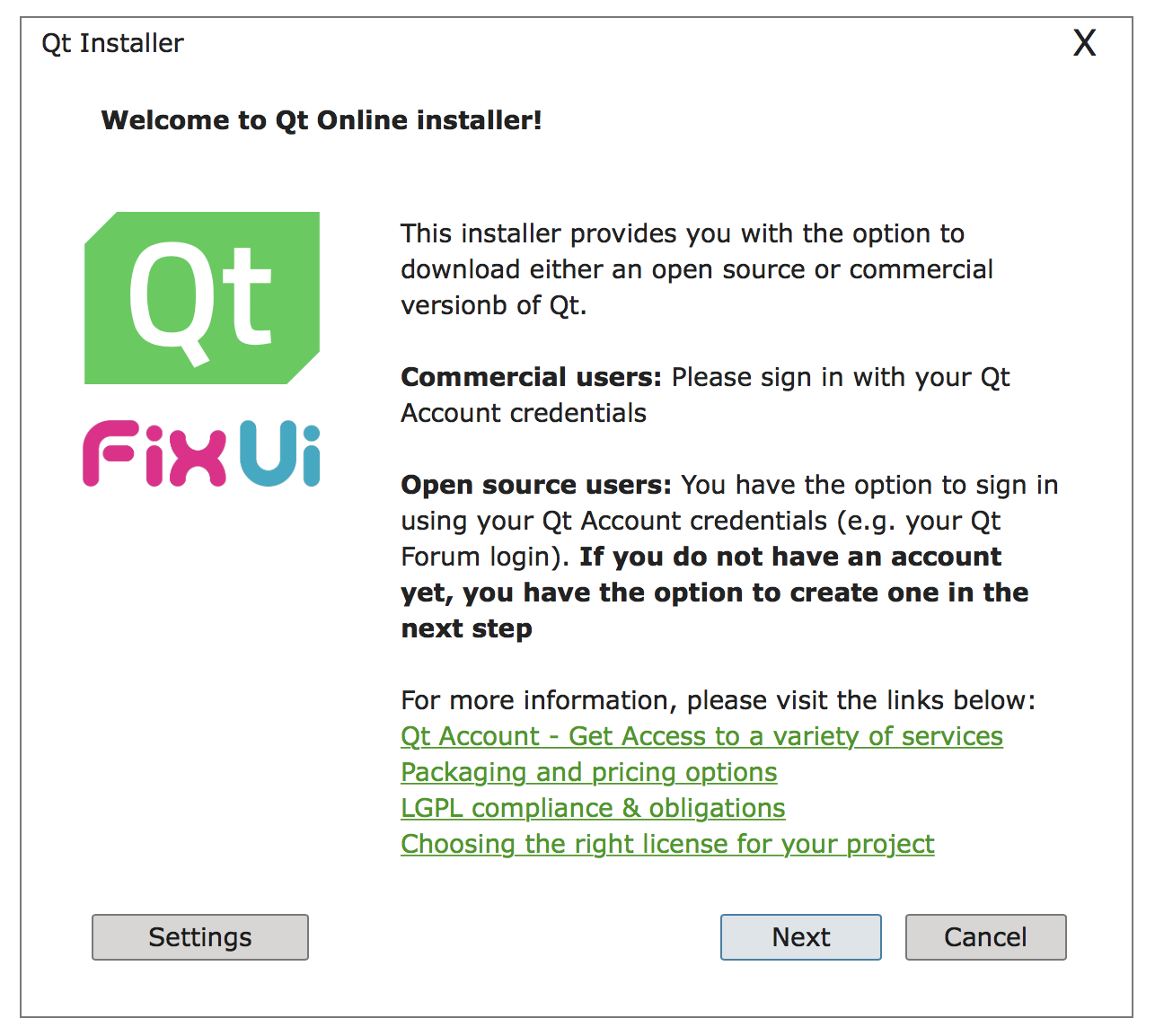Click the For more information text line
This screenshot has width=1155, height=1036.
pyautogui.click(x=718, y=700)
